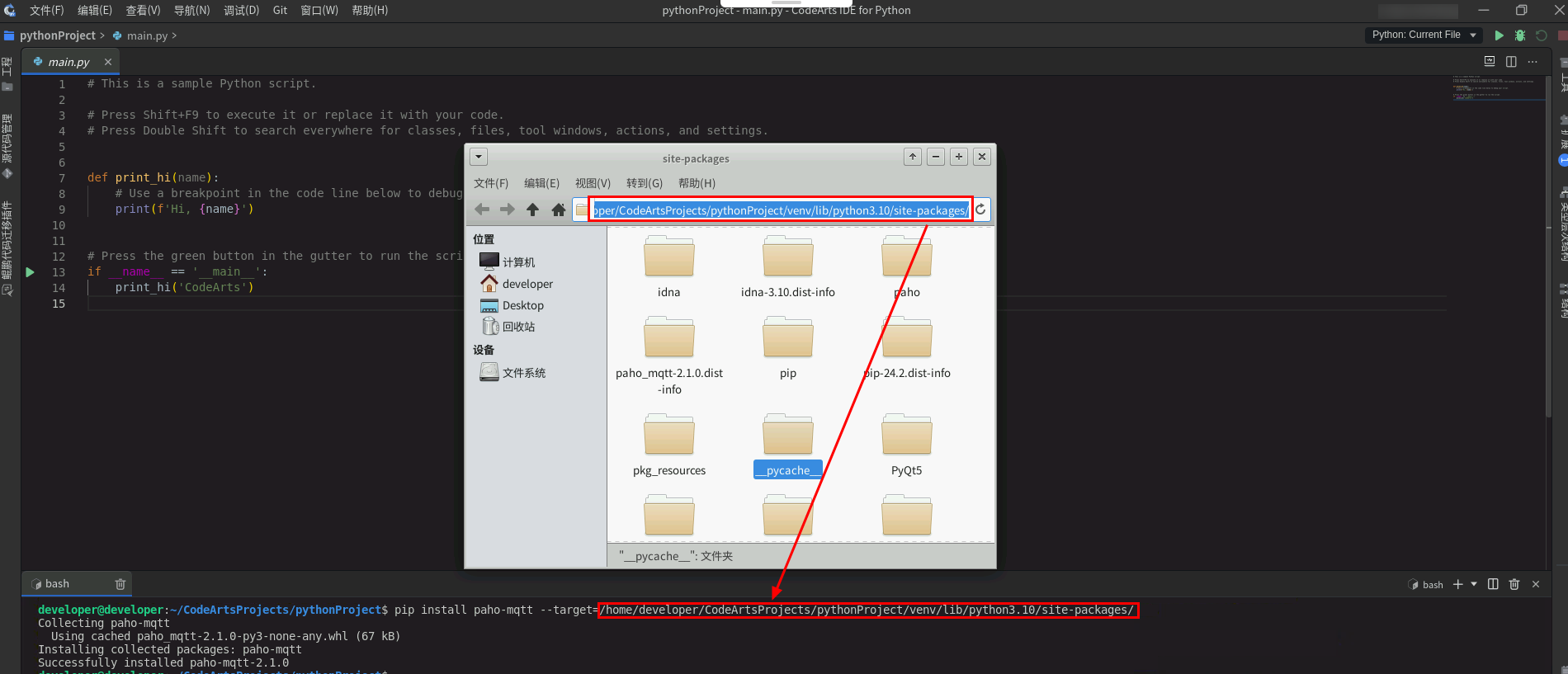1568x674 pixels.
Task: Run the current Python file
Action: coord(1499,35)
